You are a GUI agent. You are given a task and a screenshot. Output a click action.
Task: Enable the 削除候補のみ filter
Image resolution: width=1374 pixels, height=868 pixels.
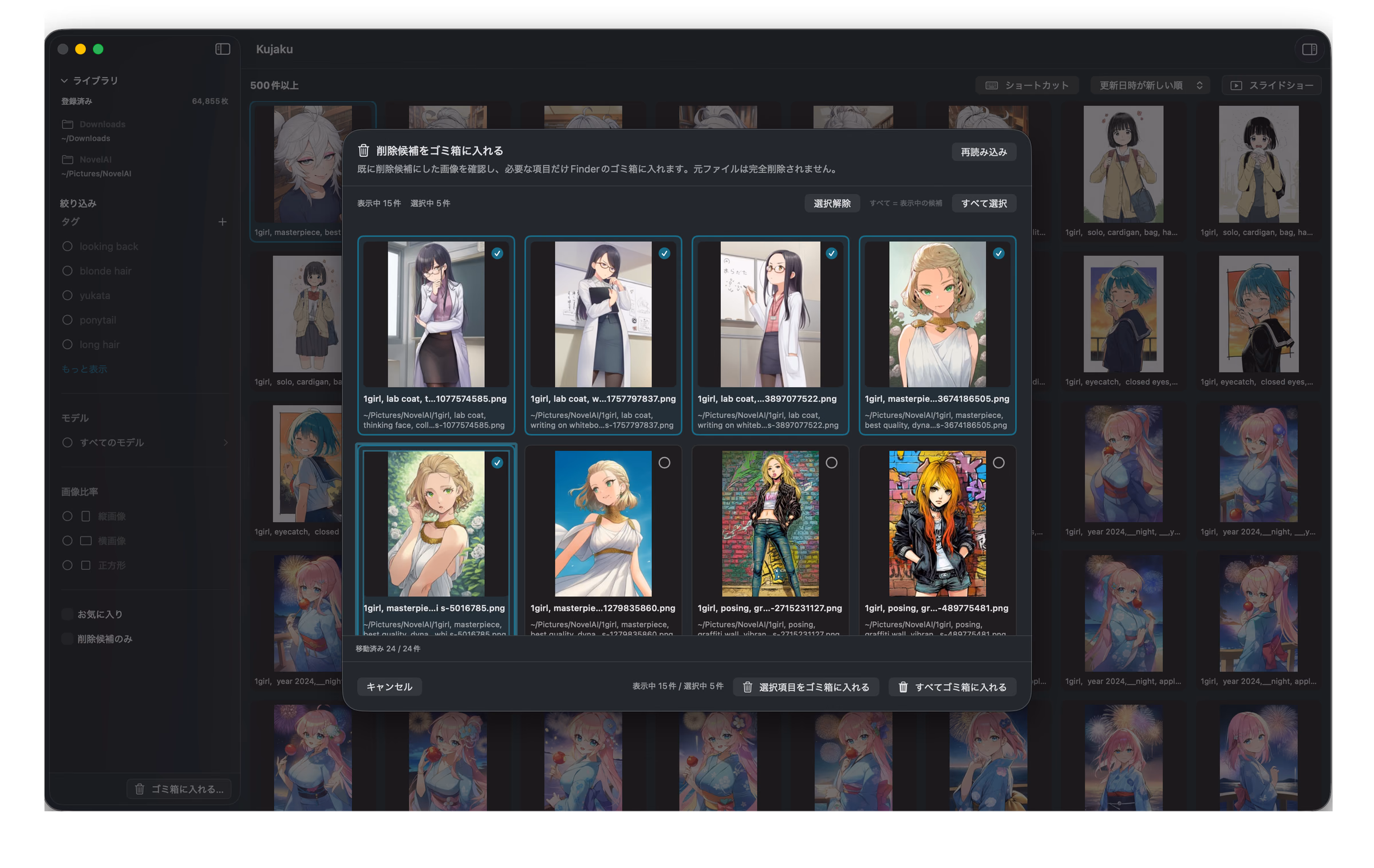68,639
